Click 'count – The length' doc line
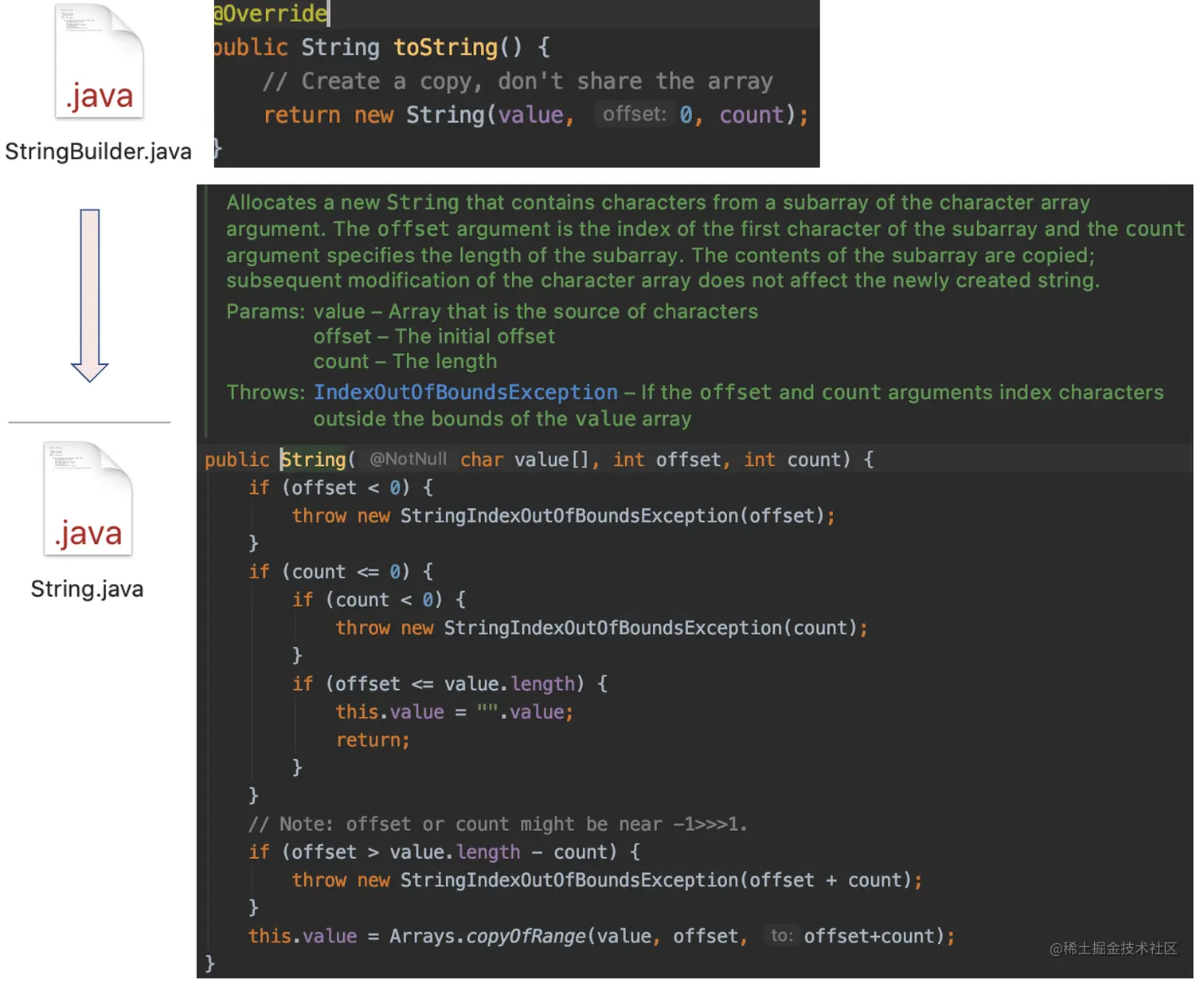 coord(405,362)
